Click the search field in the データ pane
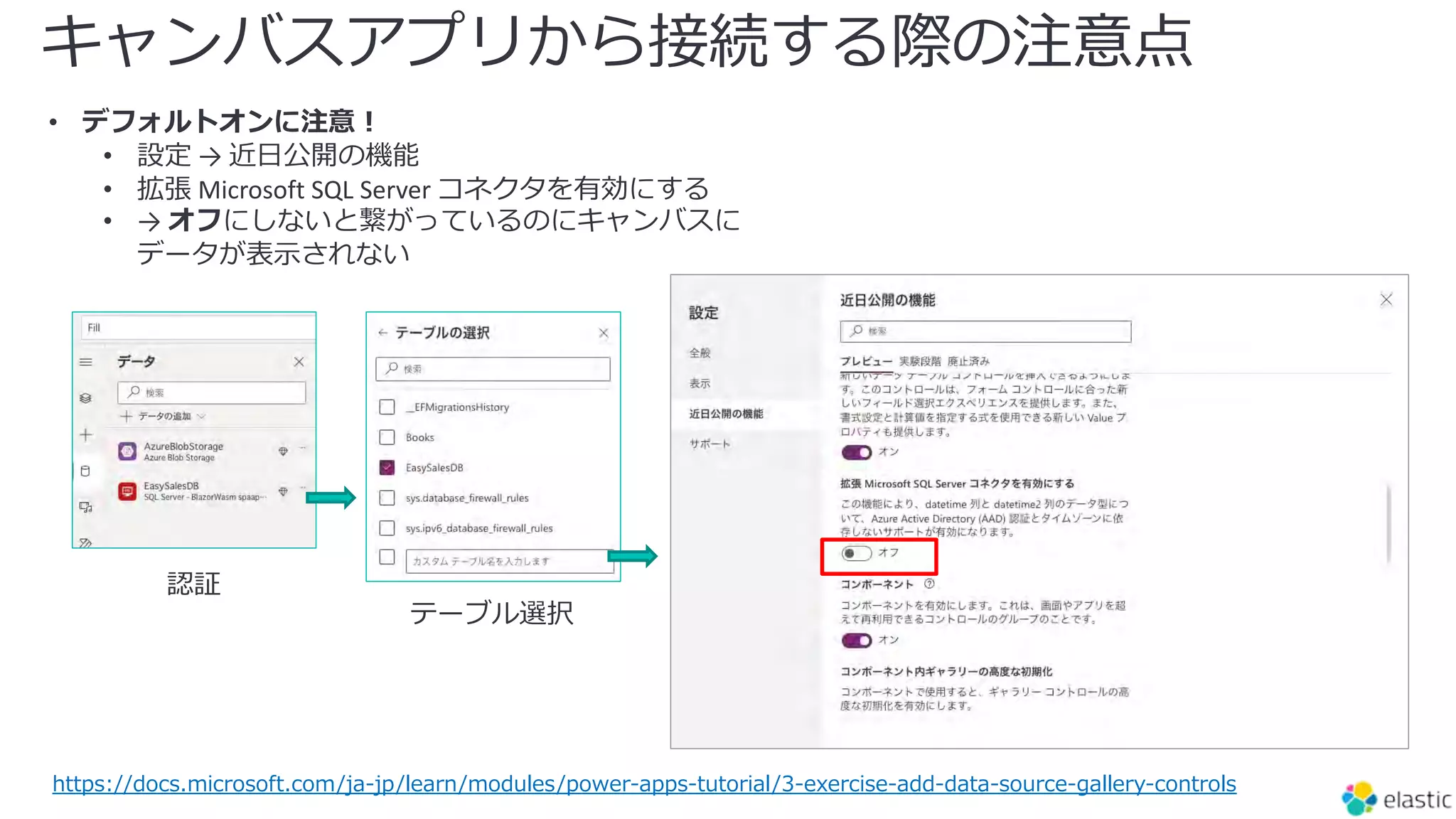 point(212,392)
